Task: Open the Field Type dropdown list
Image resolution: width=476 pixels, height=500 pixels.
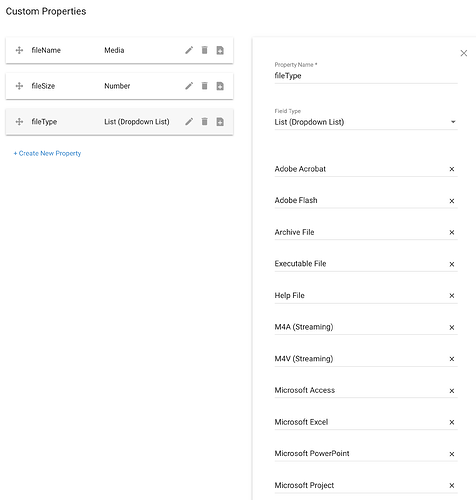Action: [366, 122]
